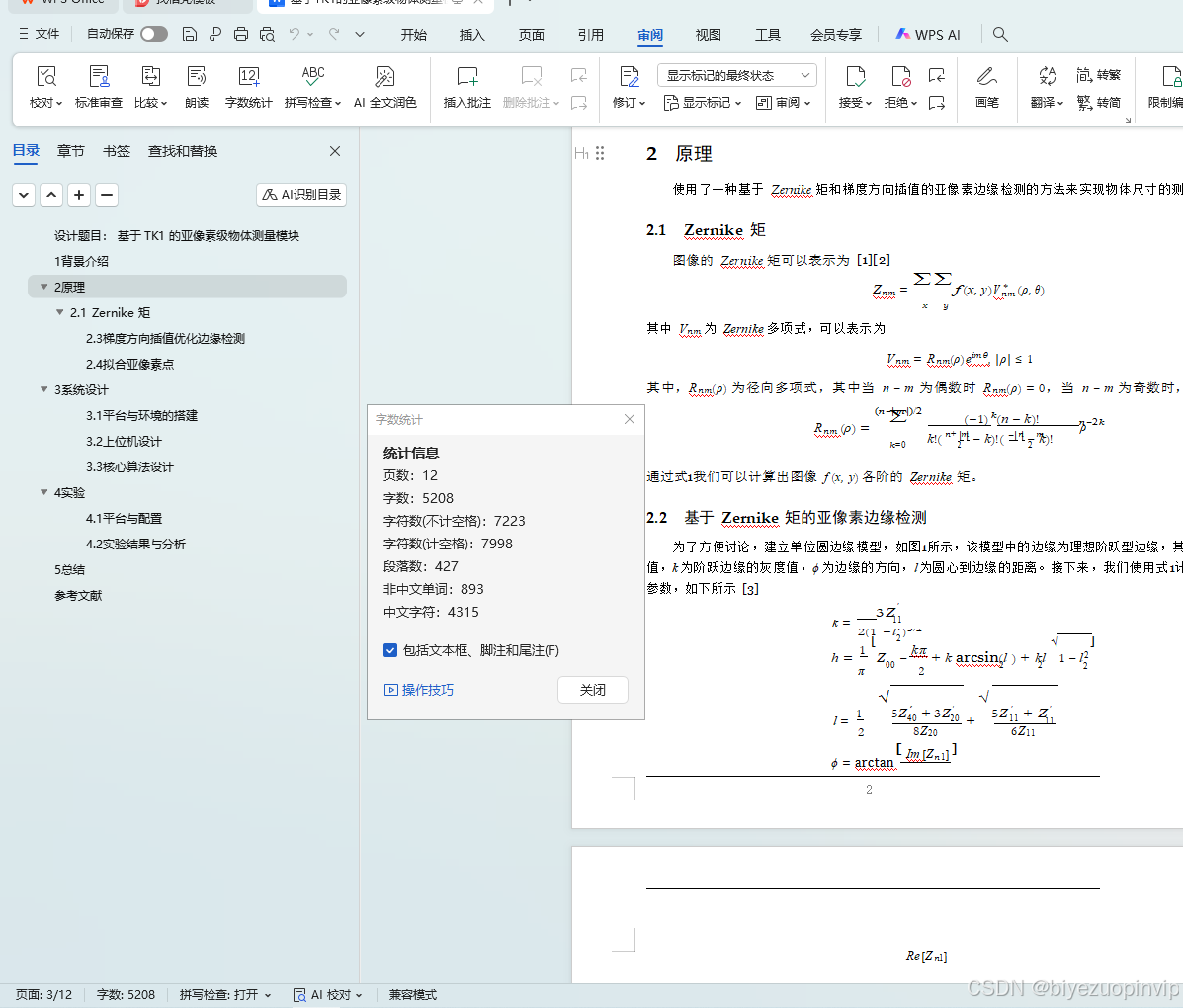Open the 开始 ribbon tab
1183x1008 pixels.
[x=413, y=35]
